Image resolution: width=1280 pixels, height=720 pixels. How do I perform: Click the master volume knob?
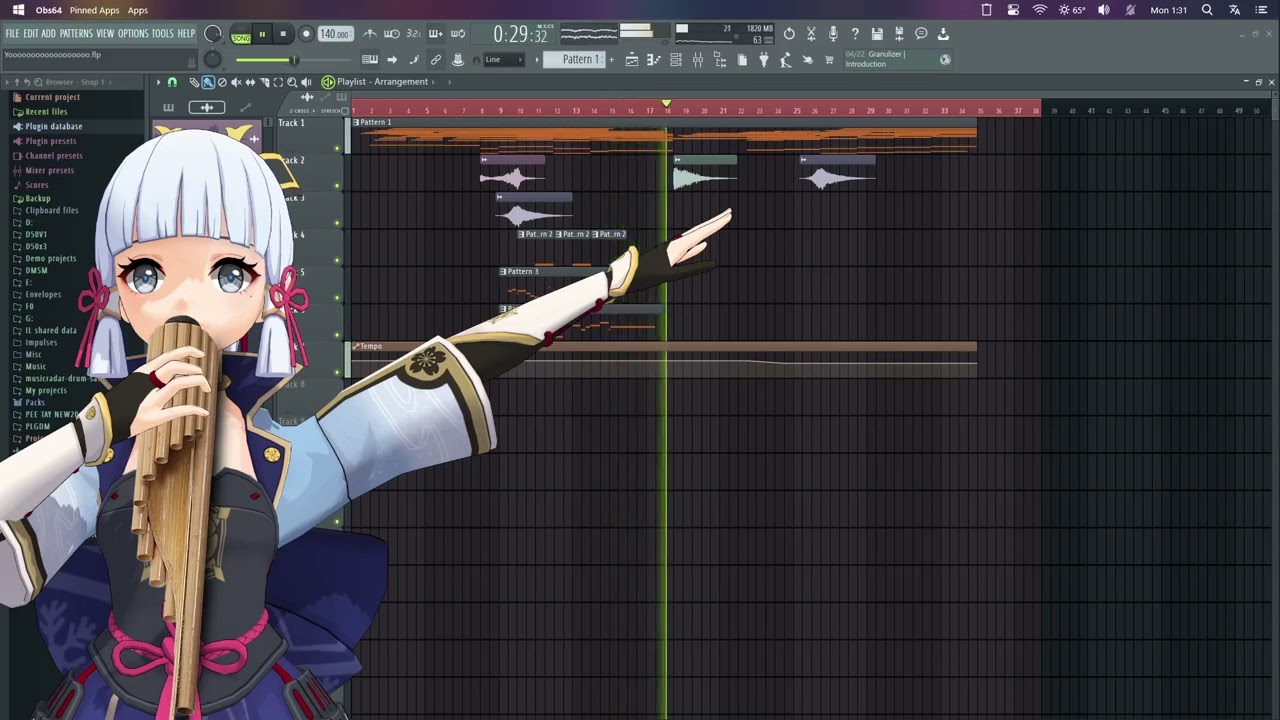(x=213, y=34)
